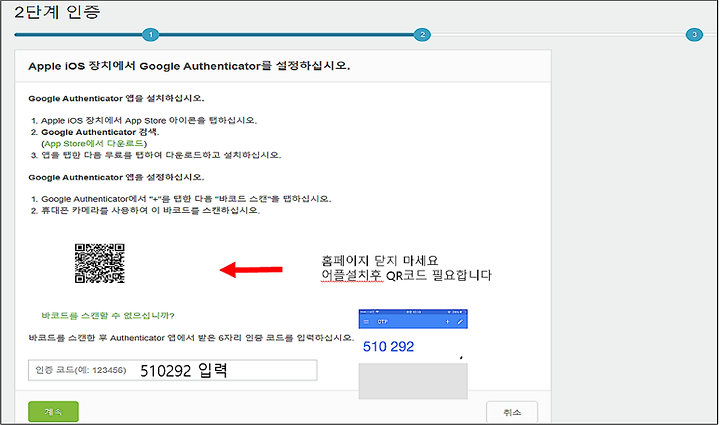Tap the pencil edit icon in OTP app

click(460, 322)
